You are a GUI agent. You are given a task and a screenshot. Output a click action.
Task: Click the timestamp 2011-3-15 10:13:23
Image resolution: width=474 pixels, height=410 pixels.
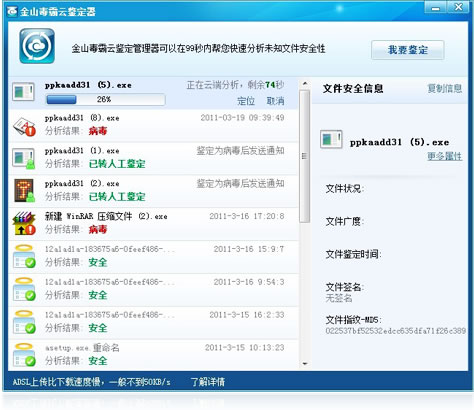point(244,348)
